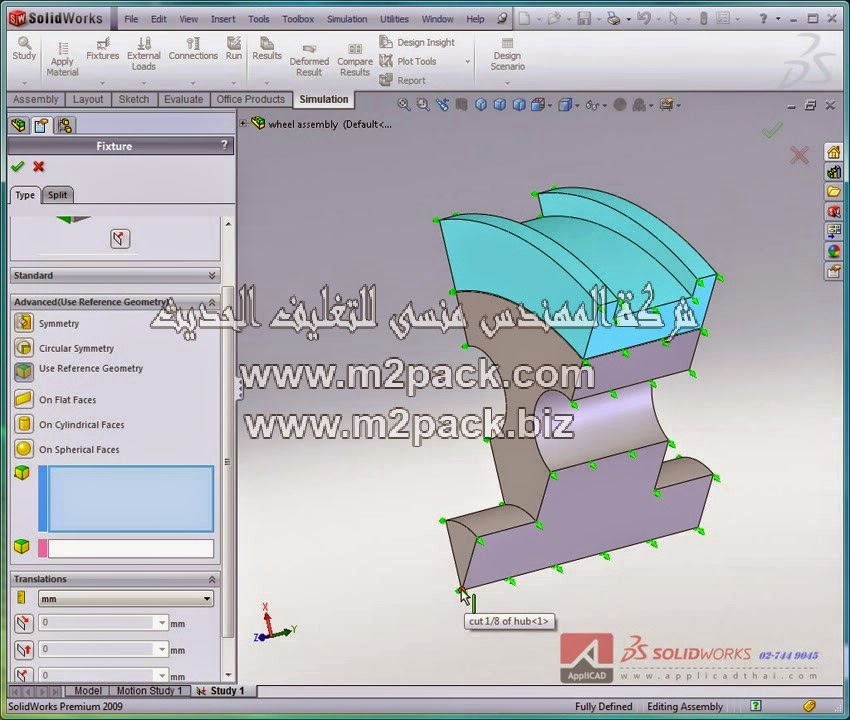Collapse the Standard section

pyautogui.click(x=212, y=275)
